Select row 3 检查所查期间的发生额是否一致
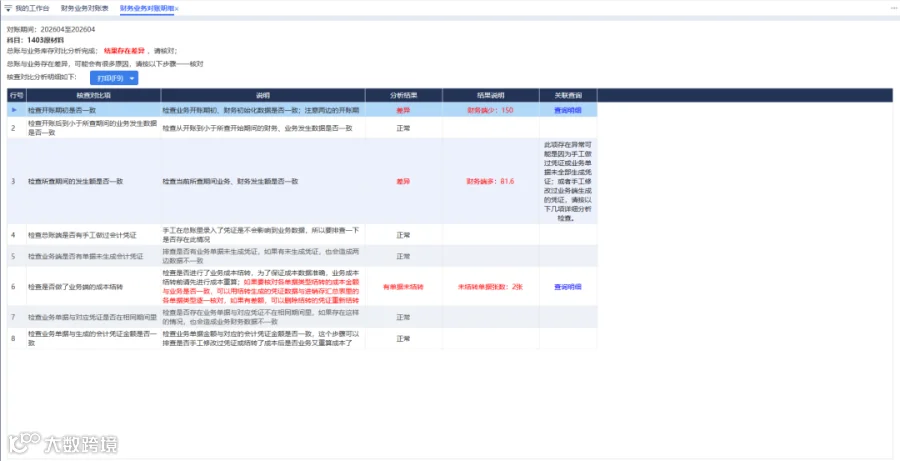This screenshot has width=900, height=461. [x=302, y=181]
